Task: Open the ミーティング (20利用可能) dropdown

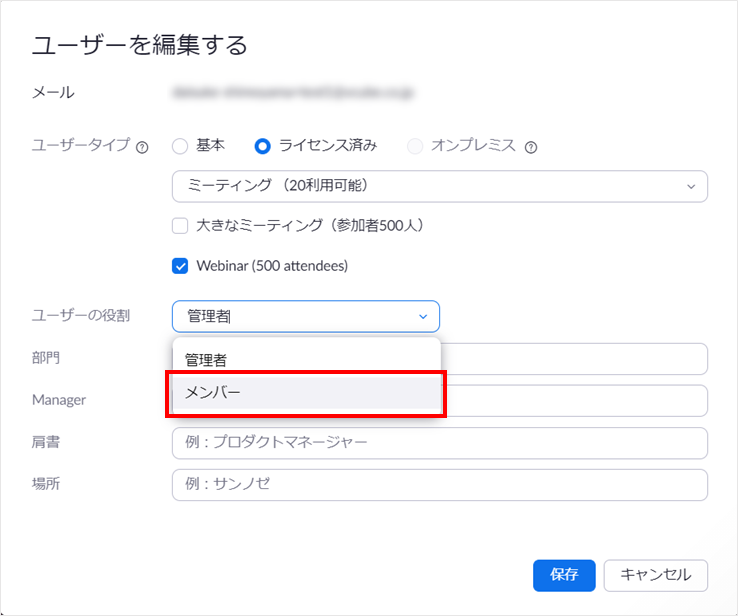Action: [x=440, y=186]
